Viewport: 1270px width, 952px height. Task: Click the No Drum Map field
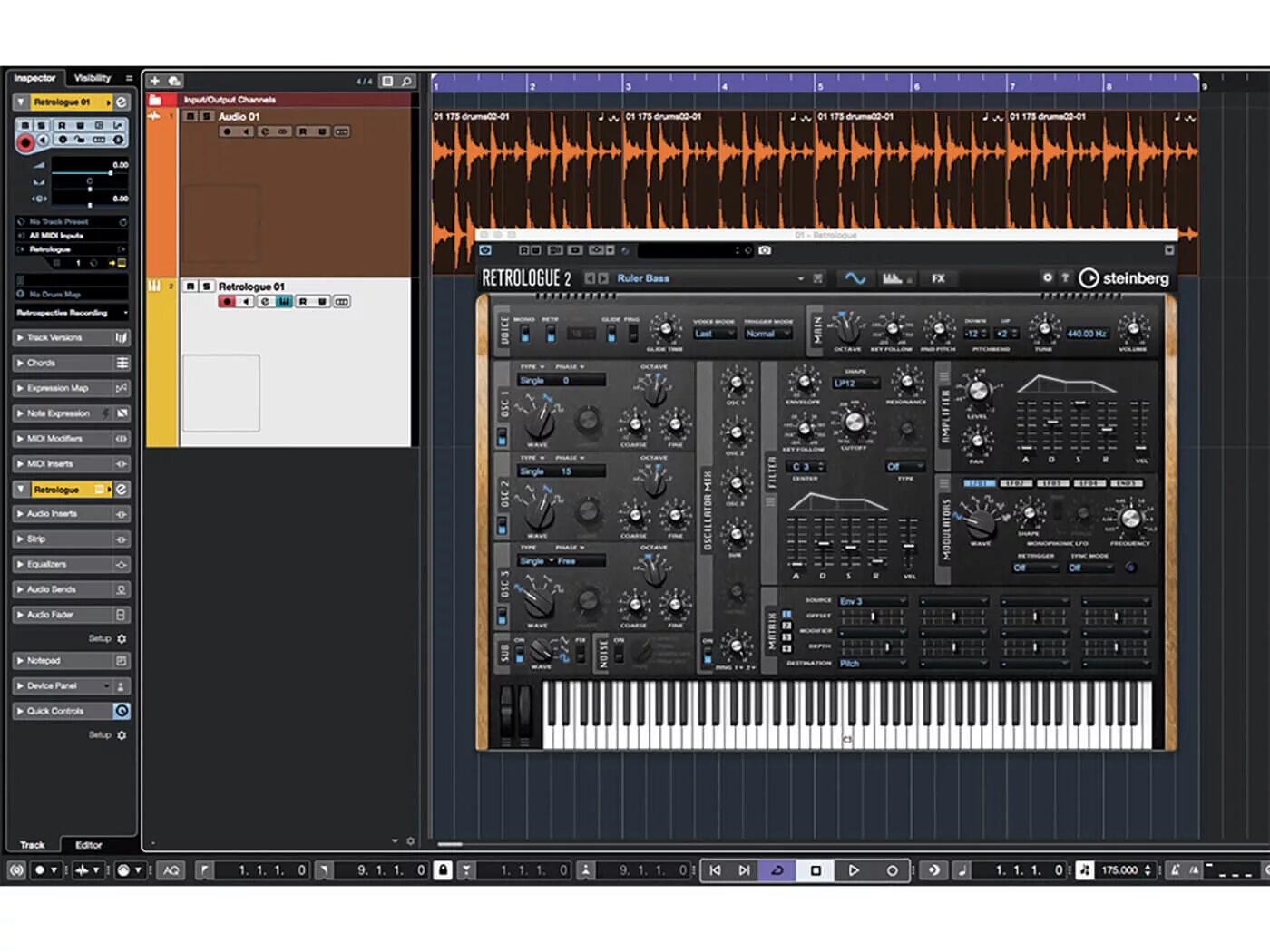pyautogui.click(x=71, y=295)
